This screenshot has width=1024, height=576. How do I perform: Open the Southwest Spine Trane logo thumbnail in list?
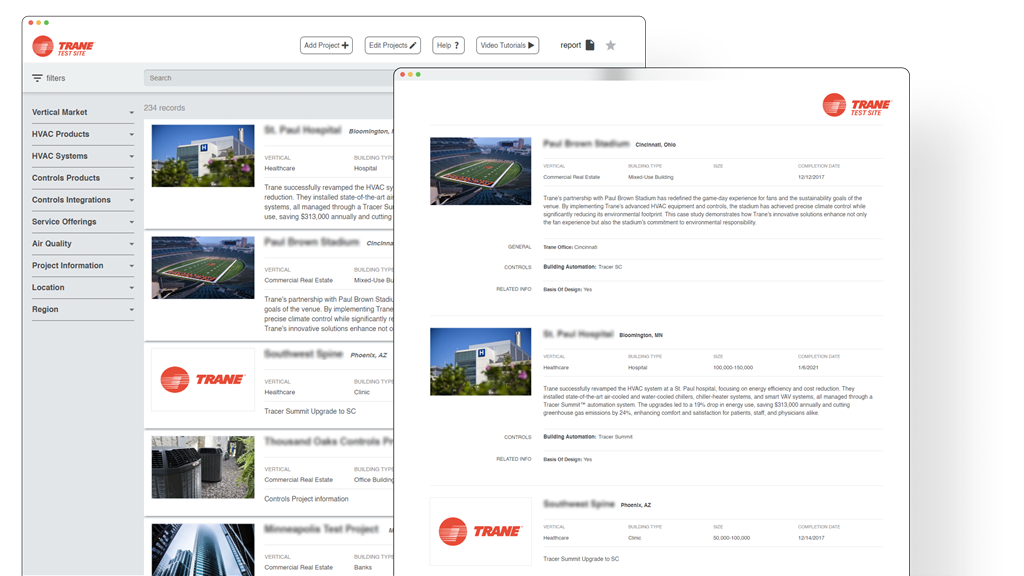(203, 379)
